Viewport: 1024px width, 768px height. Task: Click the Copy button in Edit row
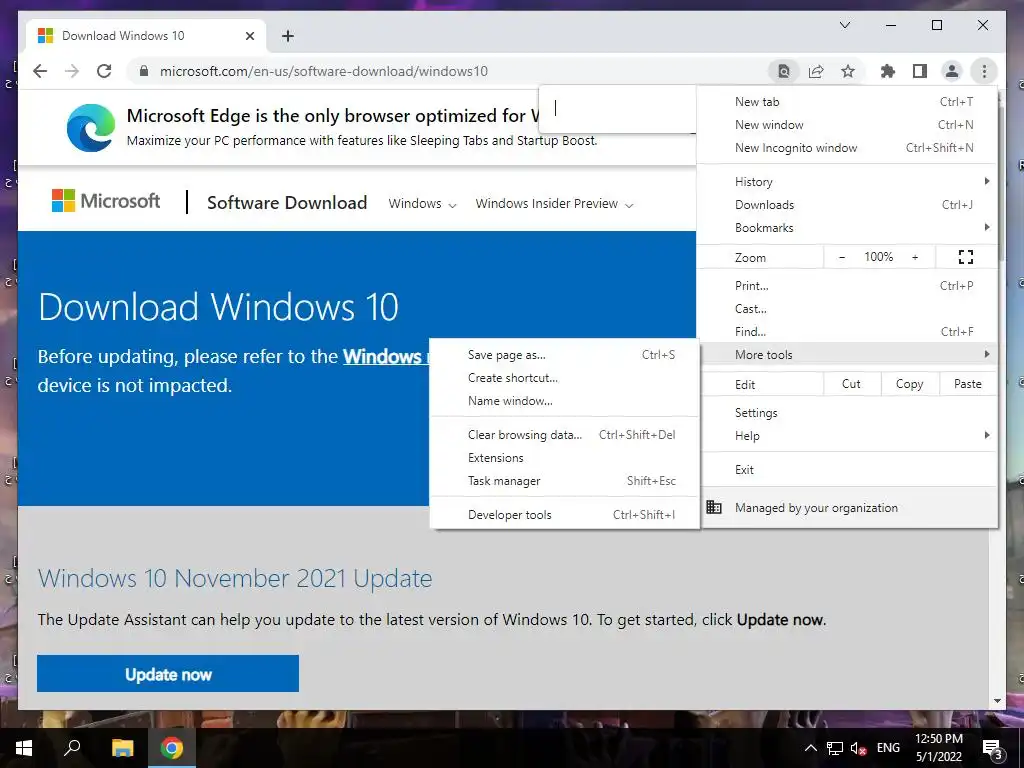pyautogui.click(x=910, y=384)
